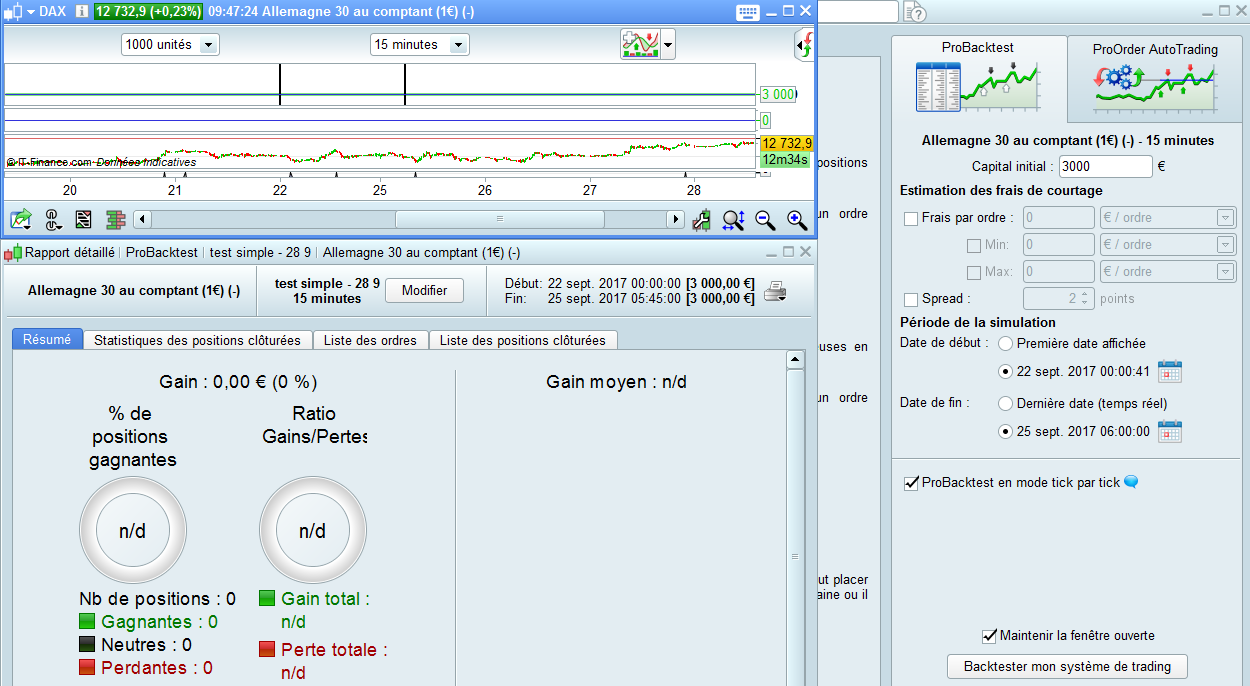Screen dimensions: 1250x686
Task: Switch to the Résumé tab
Action: 47,340
